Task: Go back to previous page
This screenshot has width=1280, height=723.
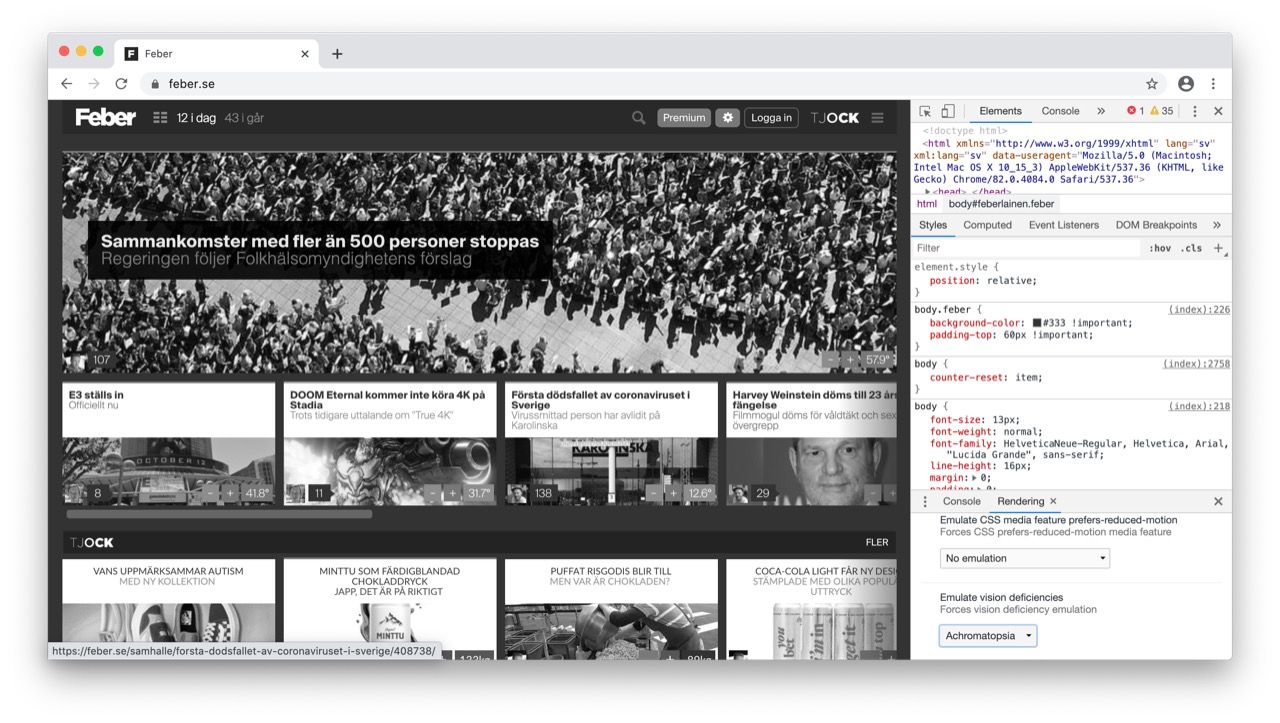Action: click(x=66, y=84)
